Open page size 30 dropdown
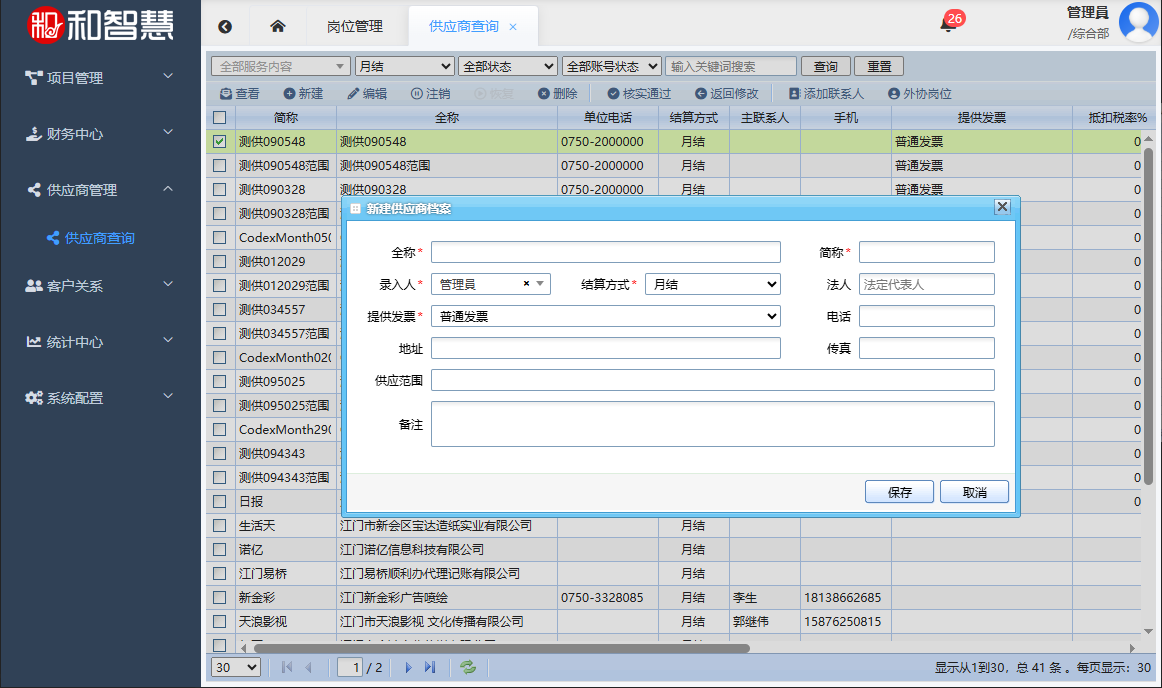The image size is (1162, 688). point(236,667)
